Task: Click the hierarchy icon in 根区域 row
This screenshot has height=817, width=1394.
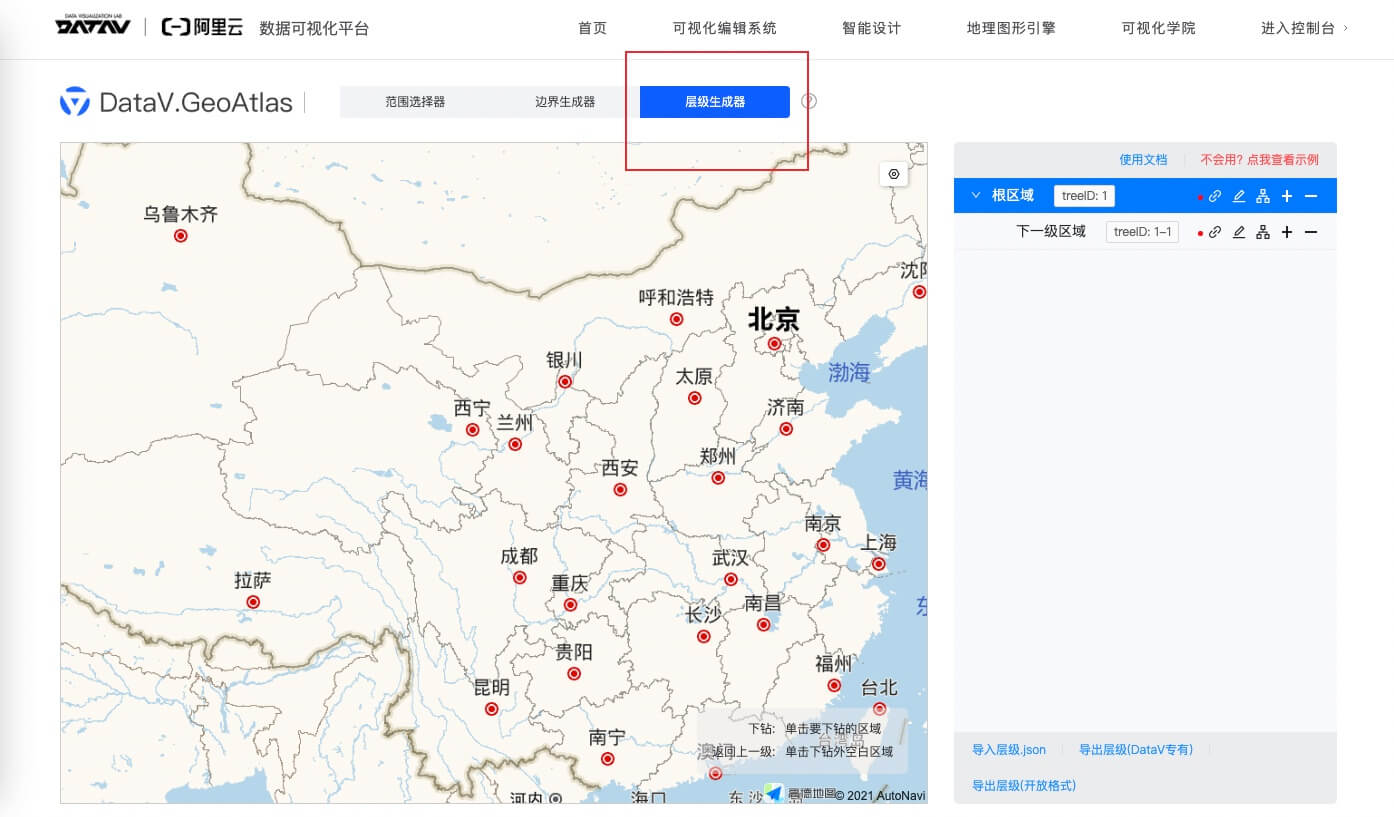Action: tap(1263, 196)
